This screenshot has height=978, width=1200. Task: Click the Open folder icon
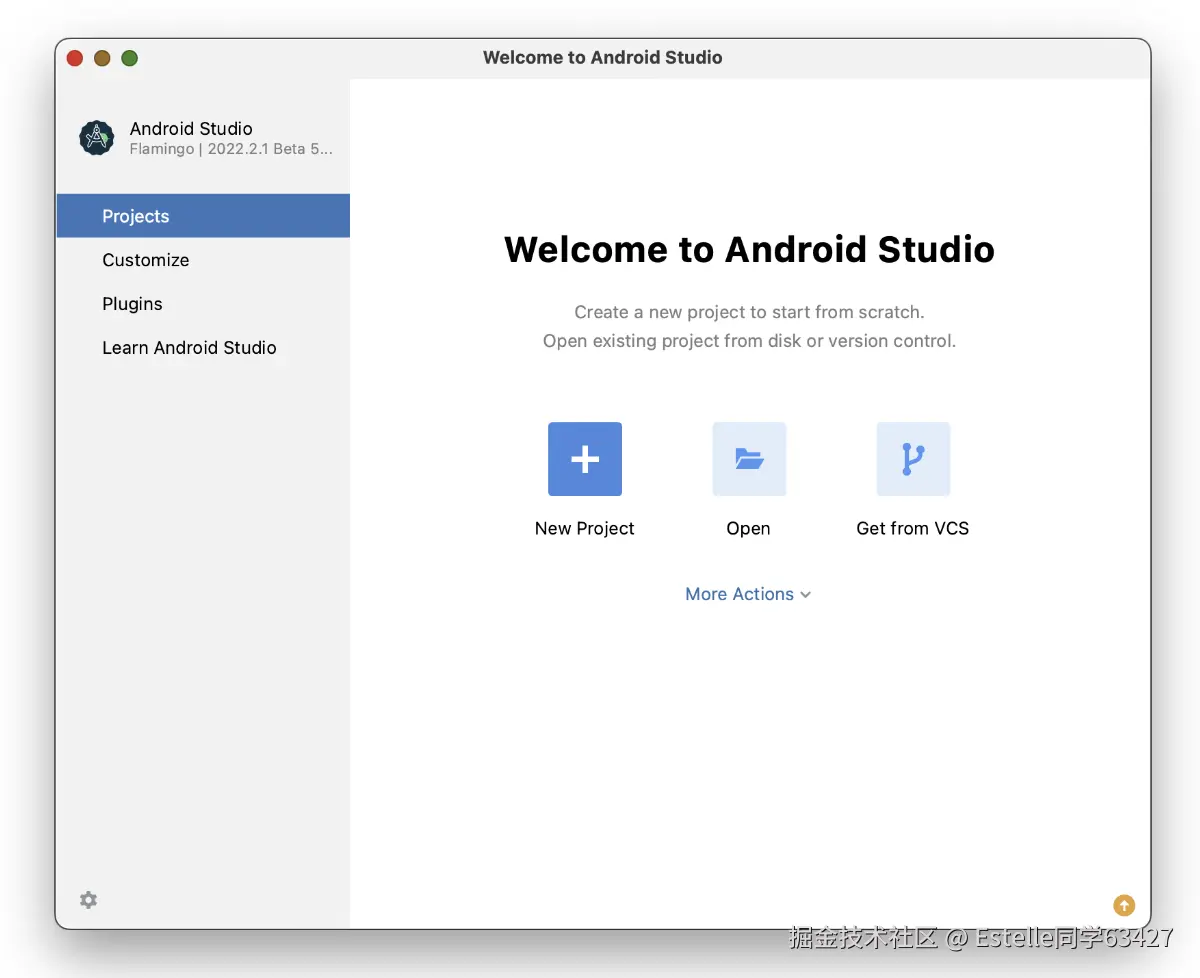click(x=749, y=459)
